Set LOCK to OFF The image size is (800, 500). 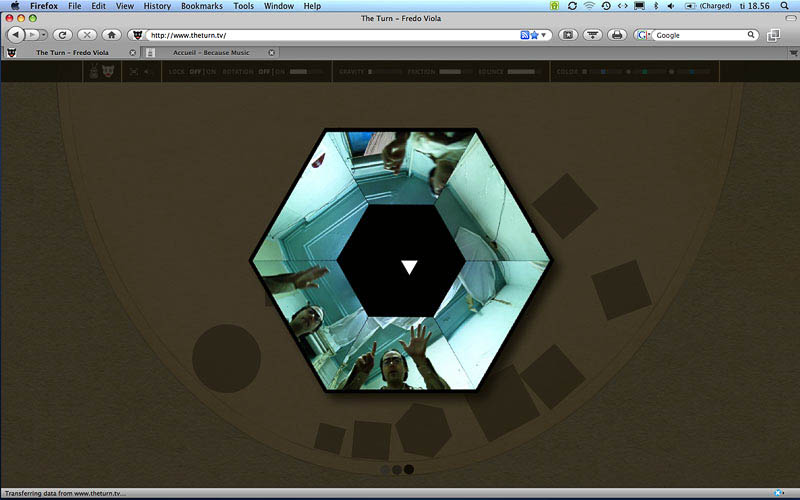pyautogui.click(x=195, y=72)
